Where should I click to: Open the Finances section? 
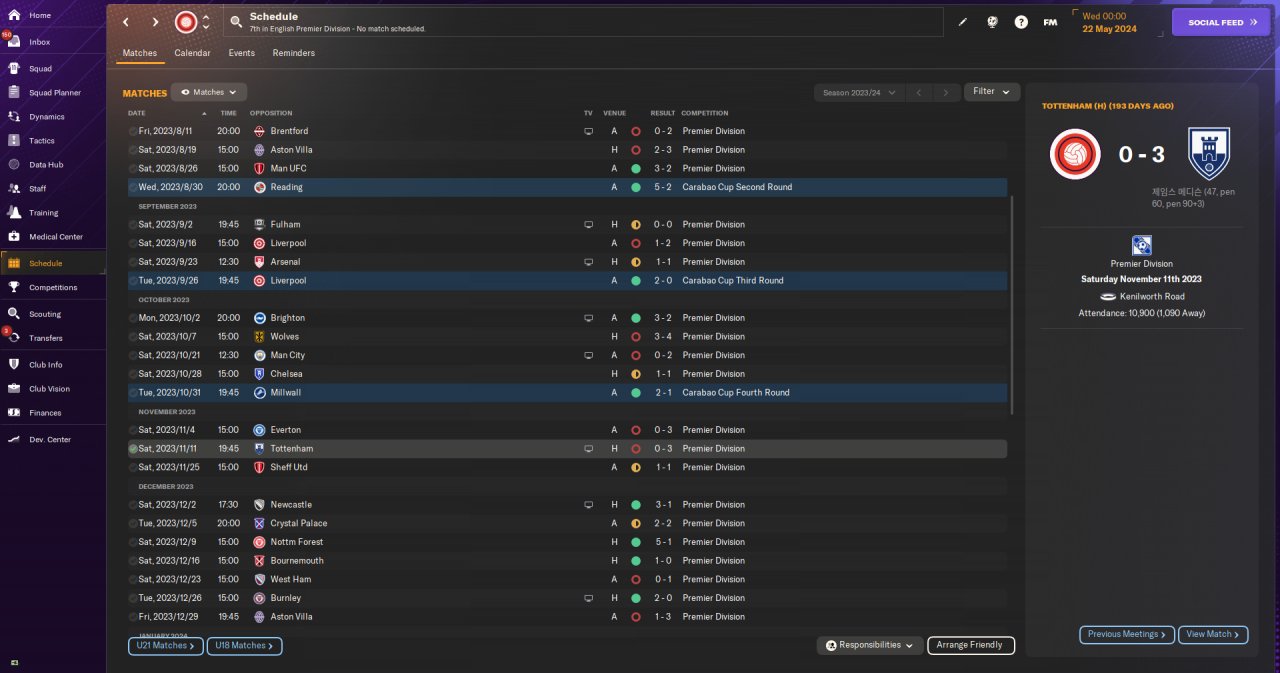coord(45,413)
